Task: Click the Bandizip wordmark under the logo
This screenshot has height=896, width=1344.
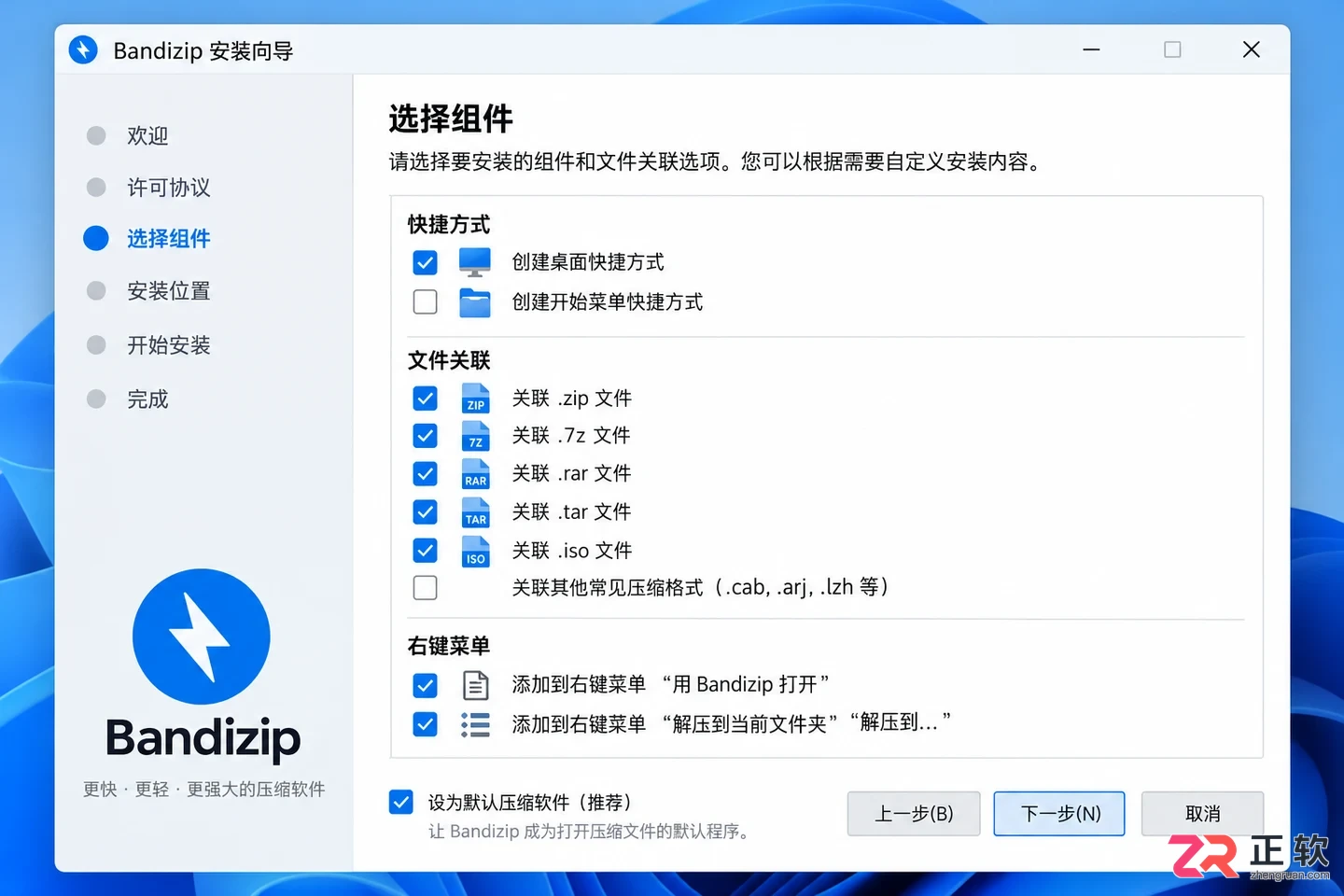Action: pyautogui.click(x=203, y=740)
